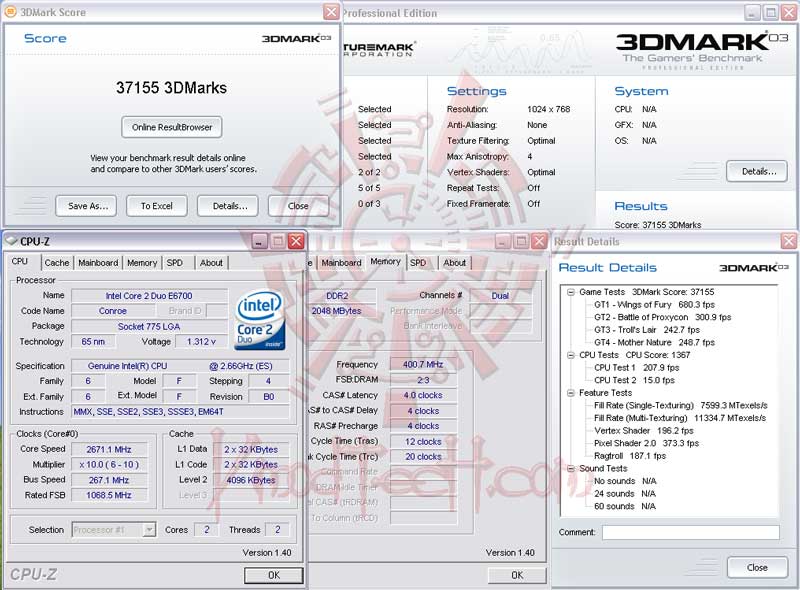Close the 3DMark03 Professional Edition window

(x=789, y=12)
